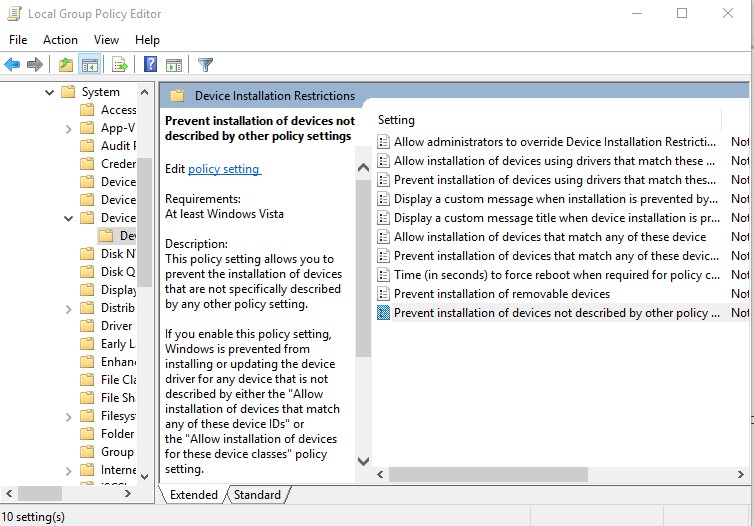
Task: Click the Local Group Policy Editor title icon
Action: pyautogui.click(x=15, y=13)
